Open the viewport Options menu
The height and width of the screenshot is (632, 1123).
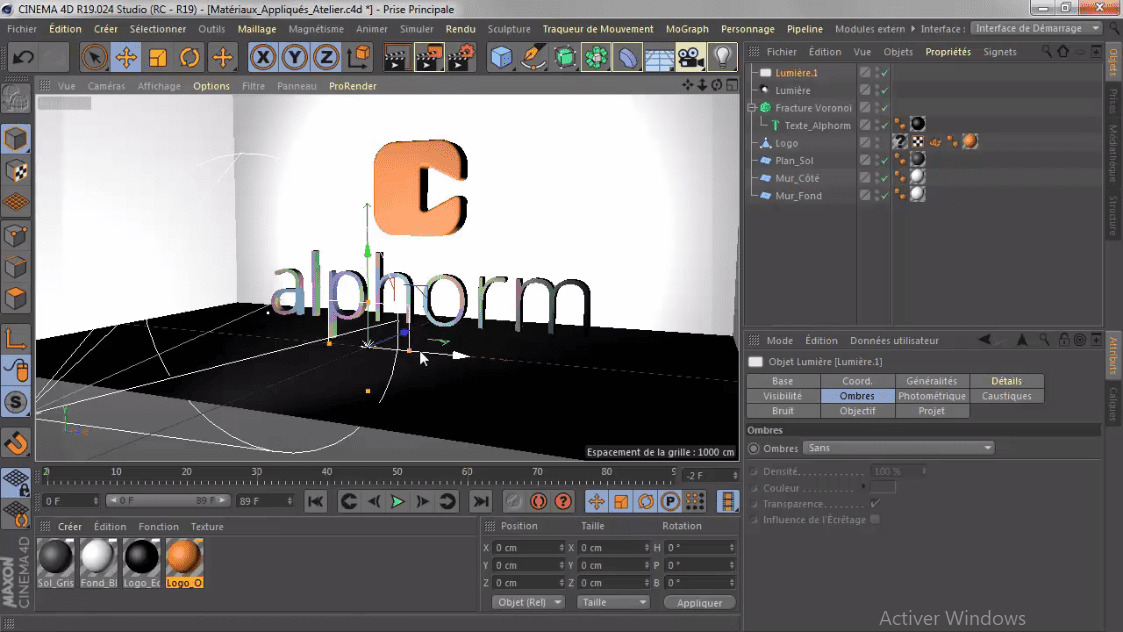[x=211, y=86]
